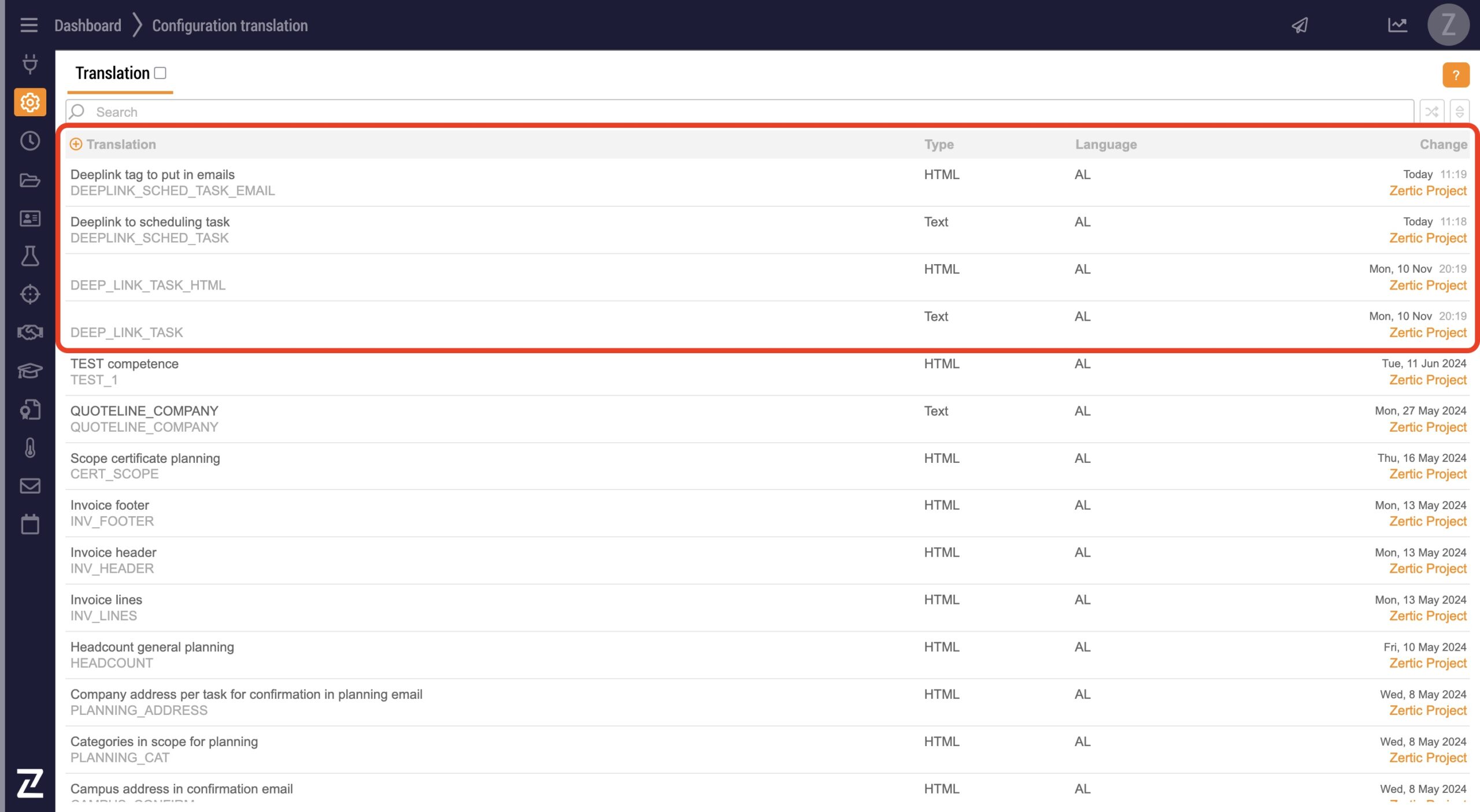Open the chart statistics icon
This screenshot has width=1480, height=812.
[1397, 25]
